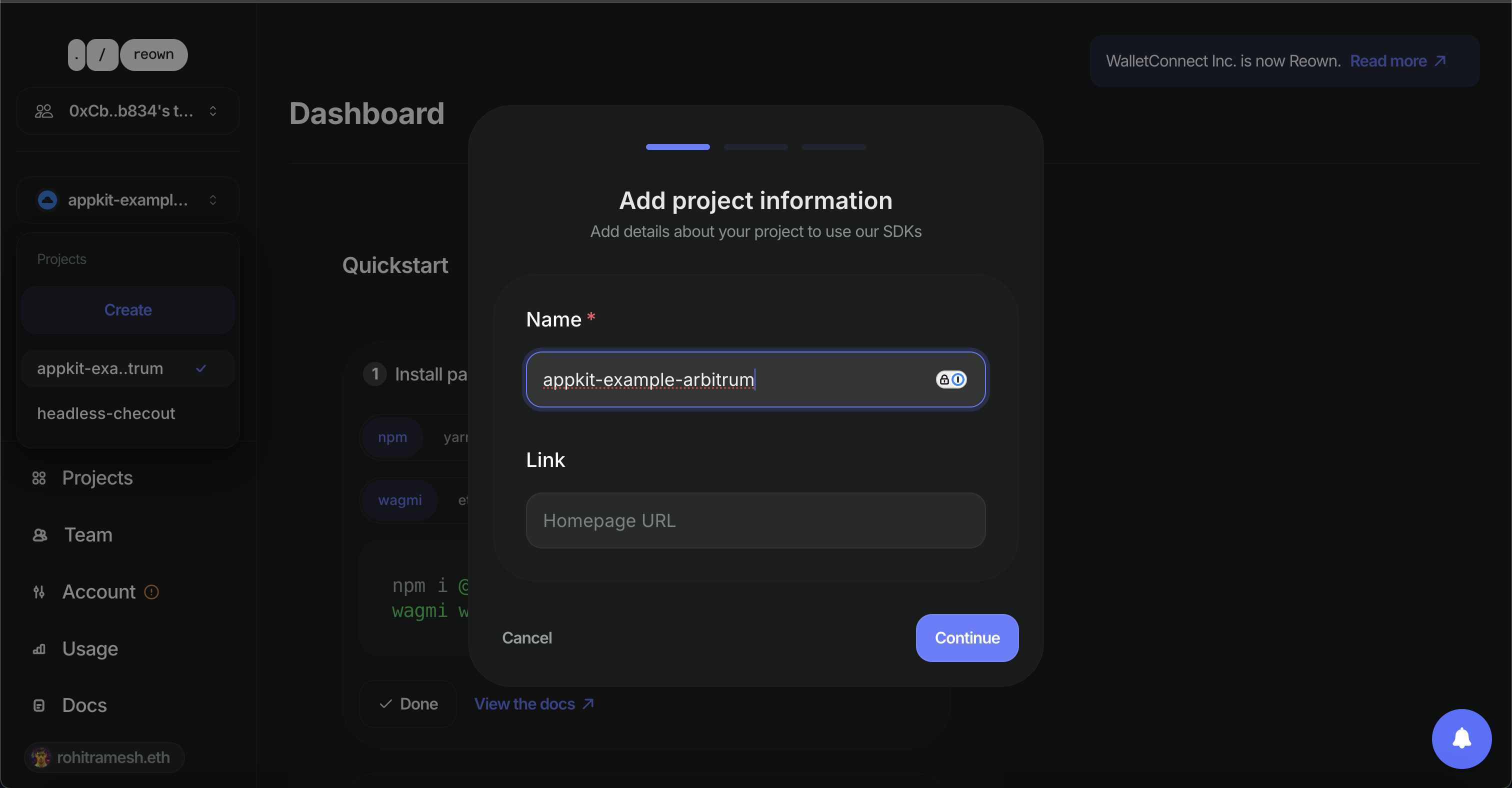1512x788 pixels.
Task: Open the Team menu item
Action: [x=88, y=535]
